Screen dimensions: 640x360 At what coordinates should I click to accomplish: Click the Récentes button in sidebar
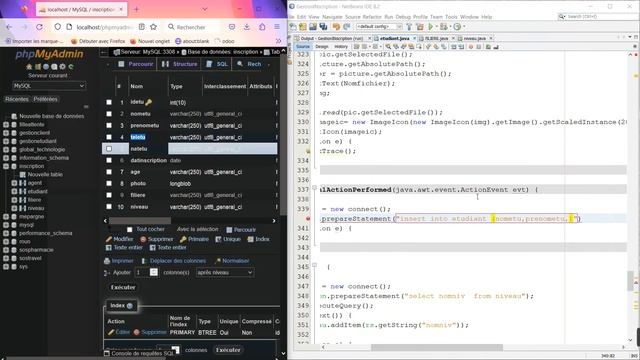point(17,99)
